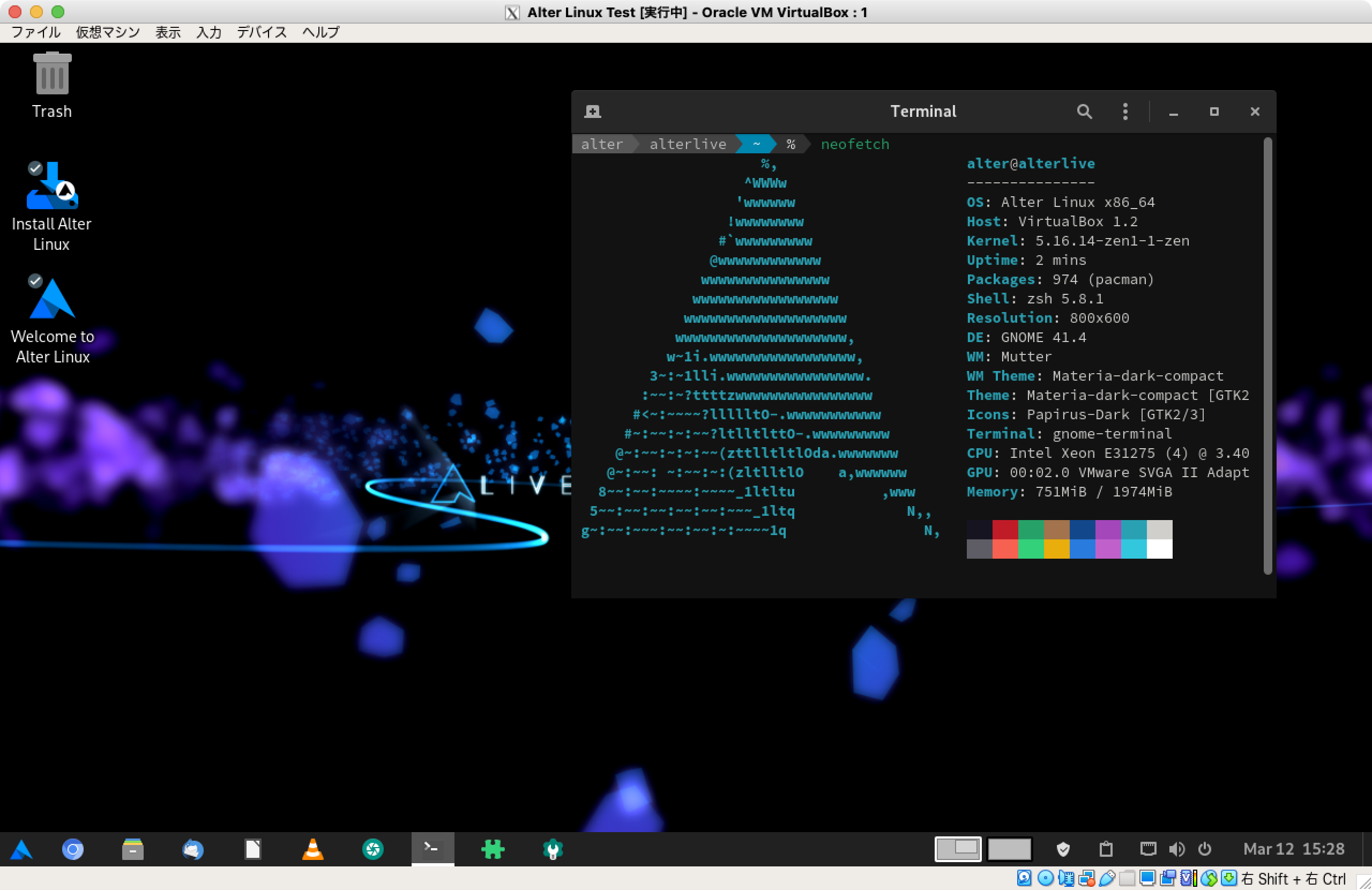Viewport: 1372px width, 890px height.
Task: Click the Resolution 800x600 line
Action: pos(1048,318)
